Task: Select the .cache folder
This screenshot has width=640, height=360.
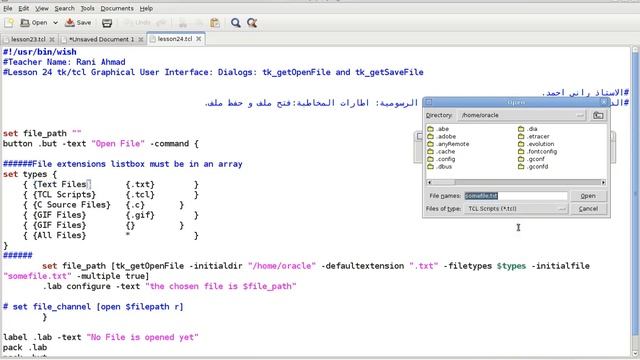Action: 441,151
